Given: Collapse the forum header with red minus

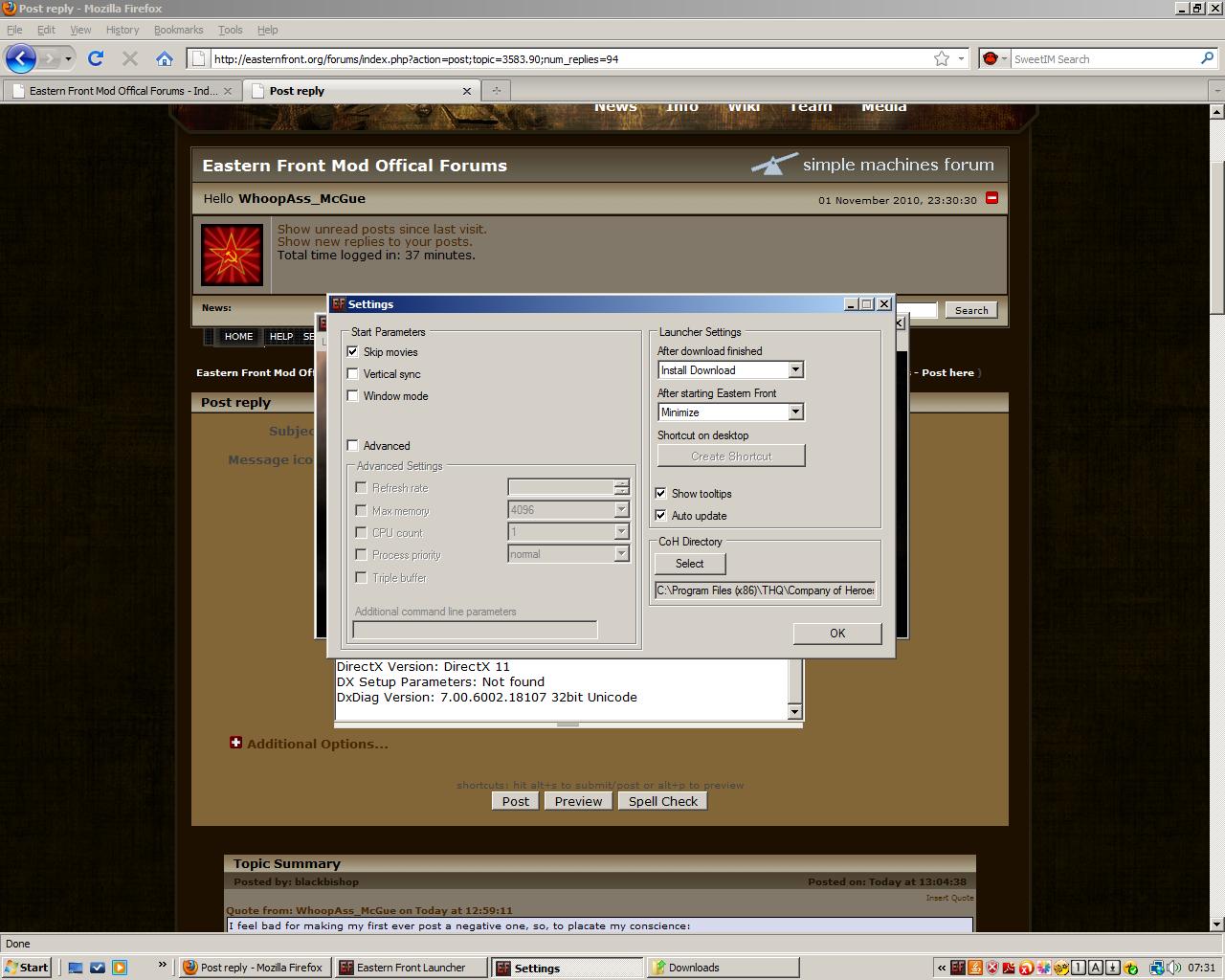Looking at the screenshot, I should point(991,198).
